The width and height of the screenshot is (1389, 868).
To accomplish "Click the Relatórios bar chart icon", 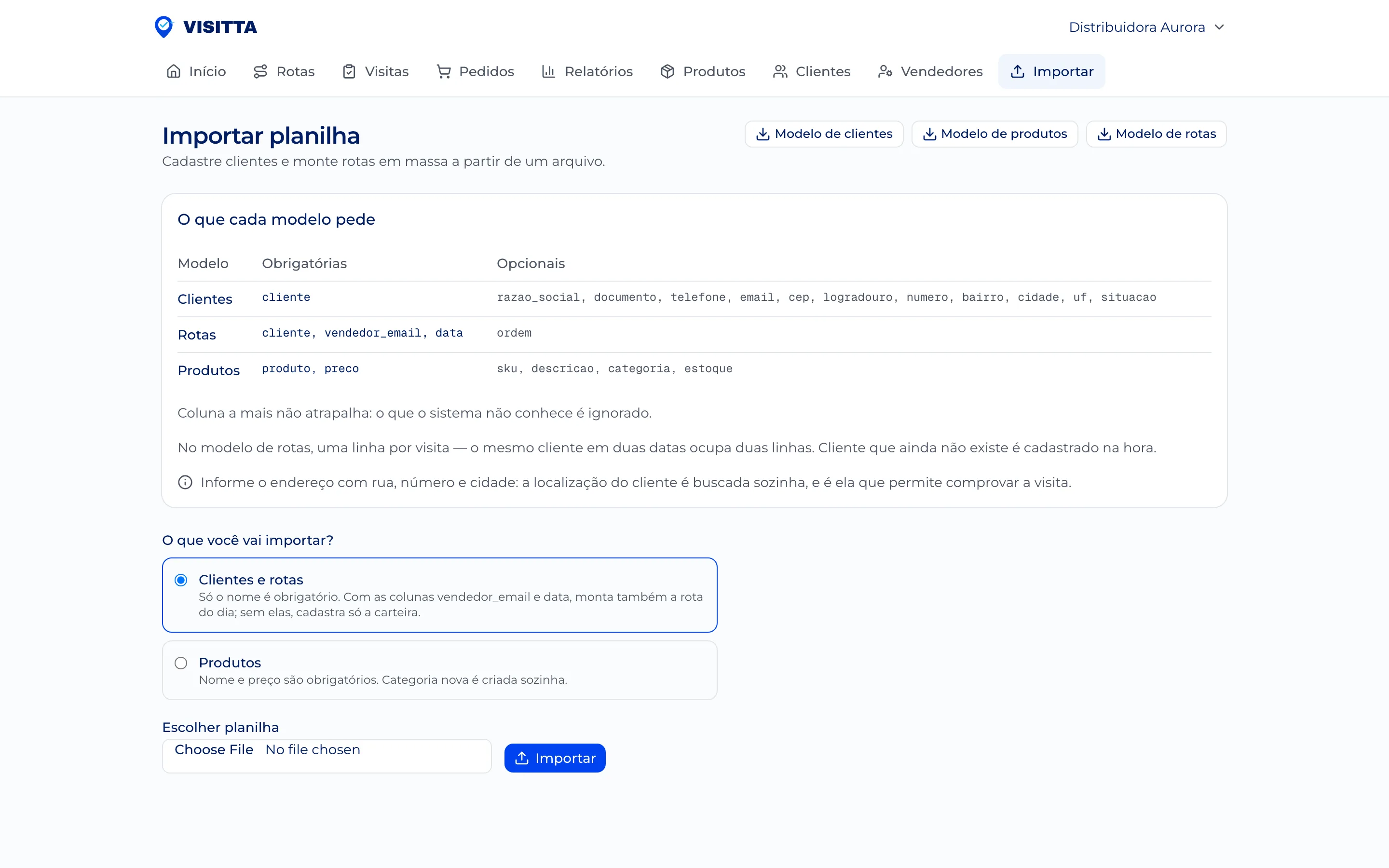I will 549,71.
